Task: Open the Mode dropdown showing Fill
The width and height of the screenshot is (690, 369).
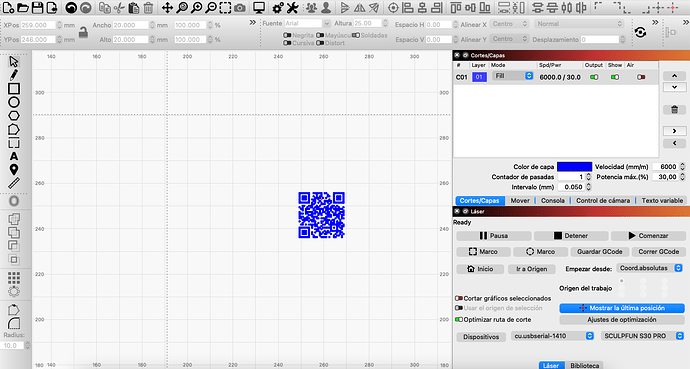Action: coord(513,76)
